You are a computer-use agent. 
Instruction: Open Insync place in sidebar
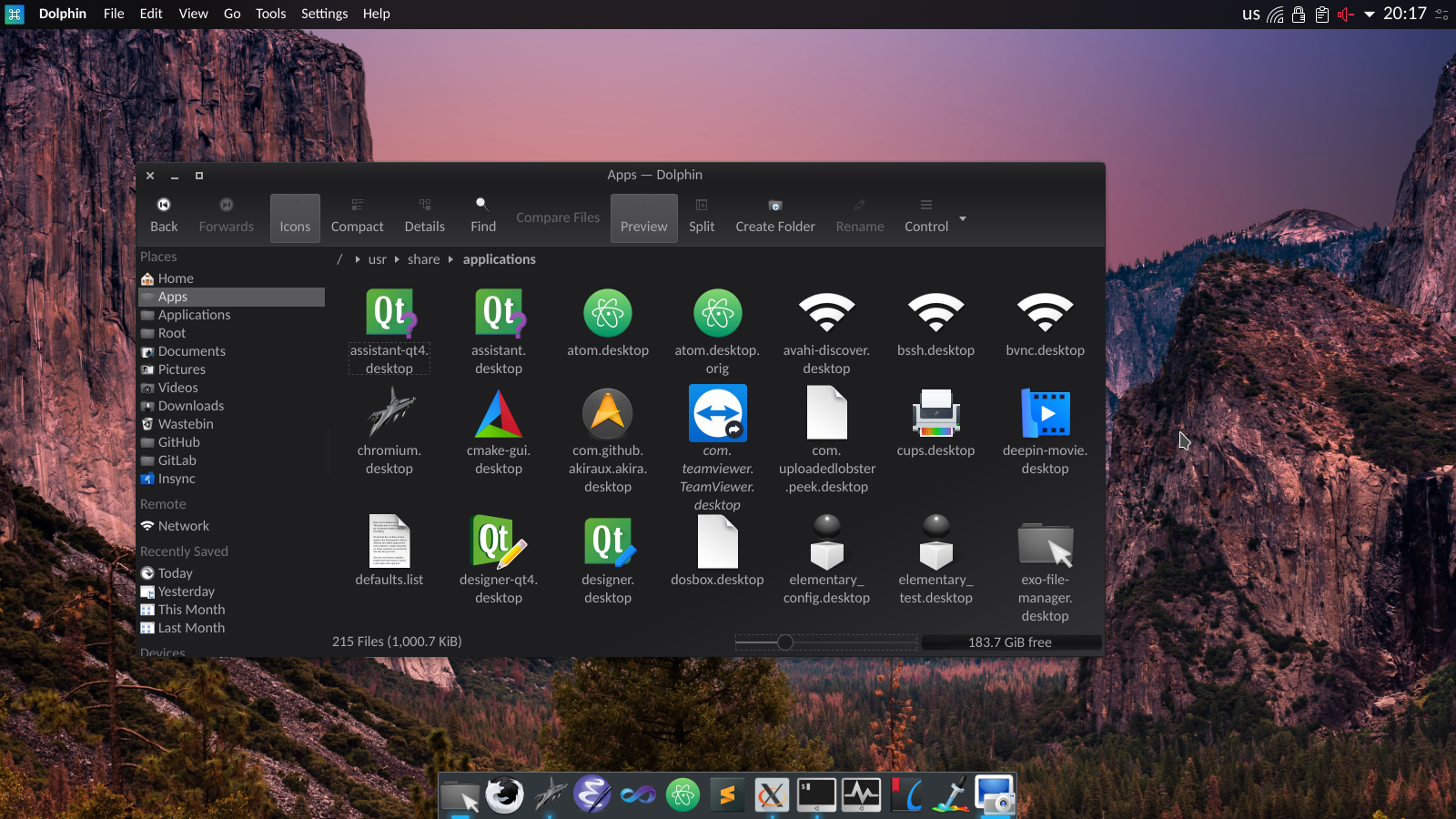231,479
